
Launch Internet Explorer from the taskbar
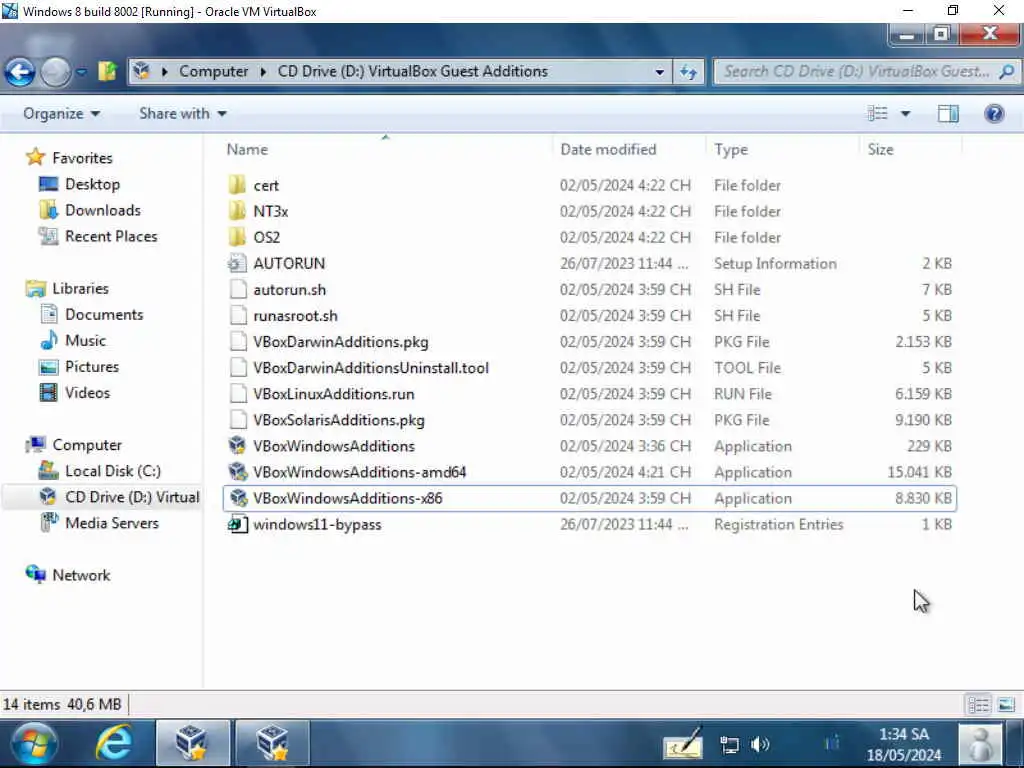click(x=114, y=744)
